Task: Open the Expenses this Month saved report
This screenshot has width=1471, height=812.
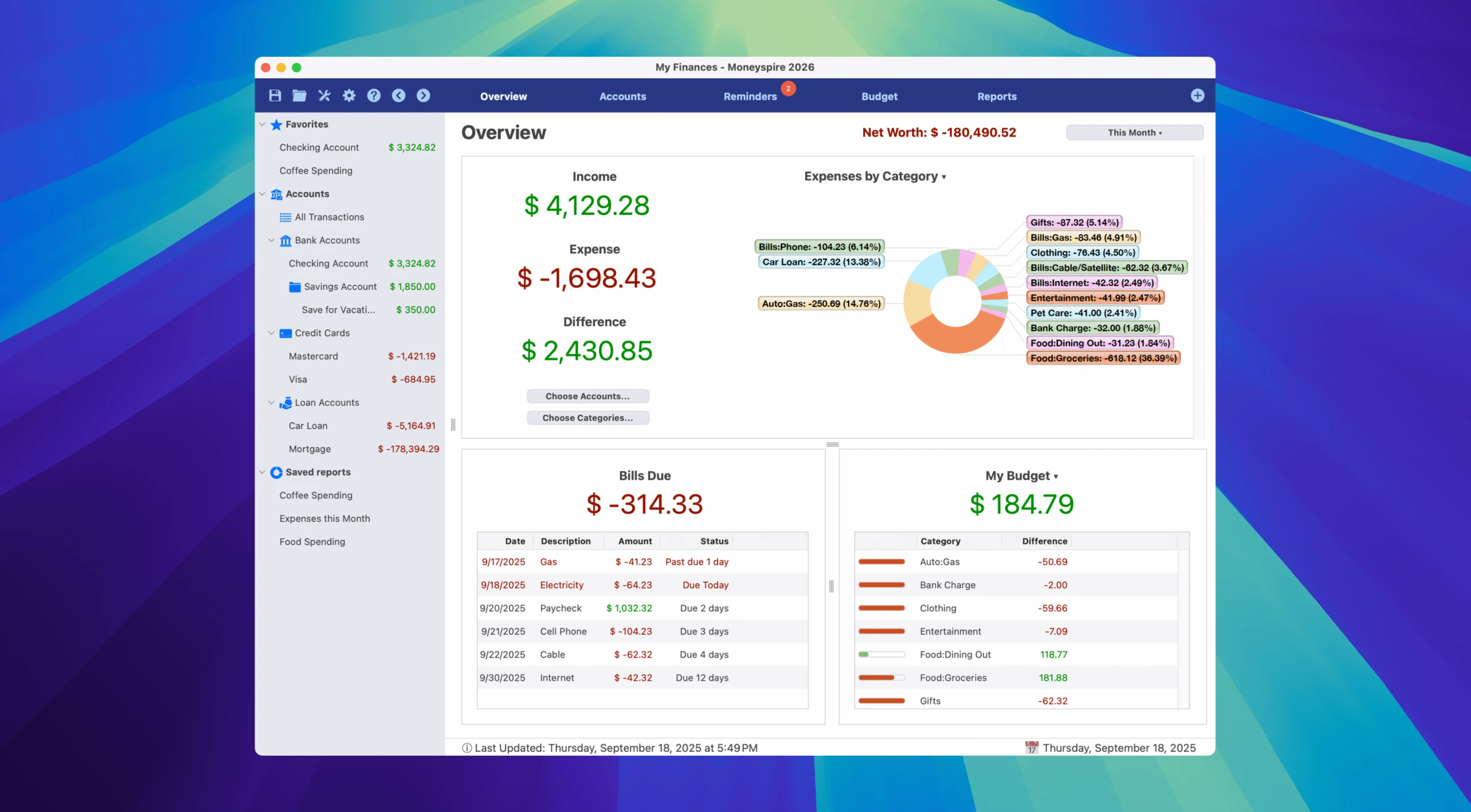Action: click(324, 518)
